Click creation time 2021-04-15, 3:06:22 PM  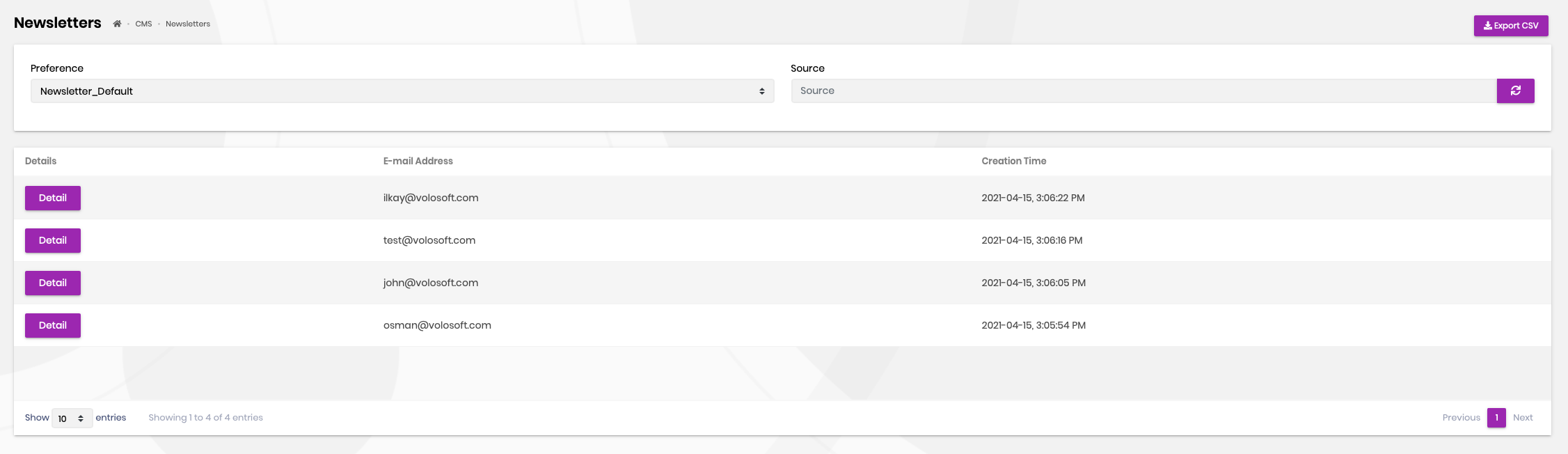click(1034, 198)
